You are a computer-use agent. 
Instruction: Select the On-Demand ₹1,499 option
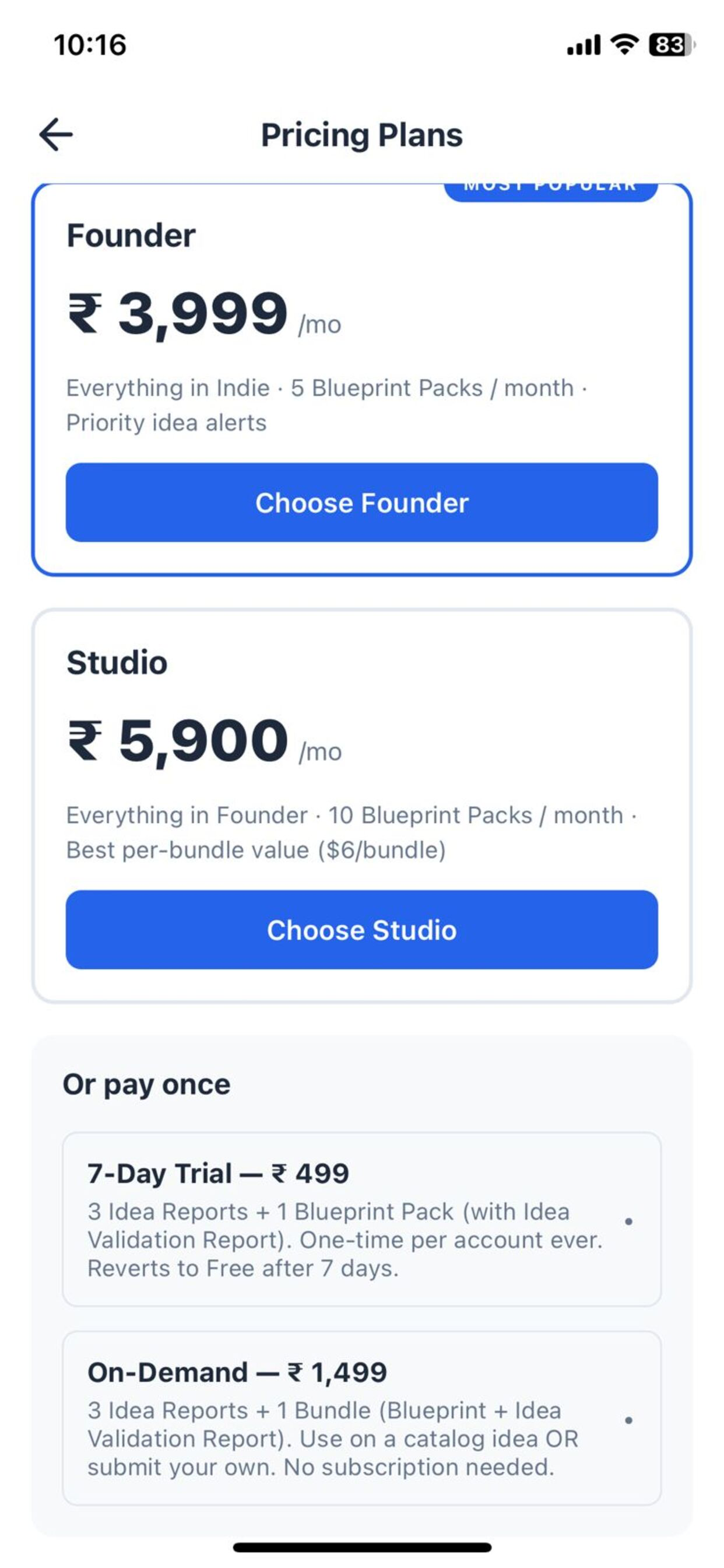click(x=362, y=1418)
